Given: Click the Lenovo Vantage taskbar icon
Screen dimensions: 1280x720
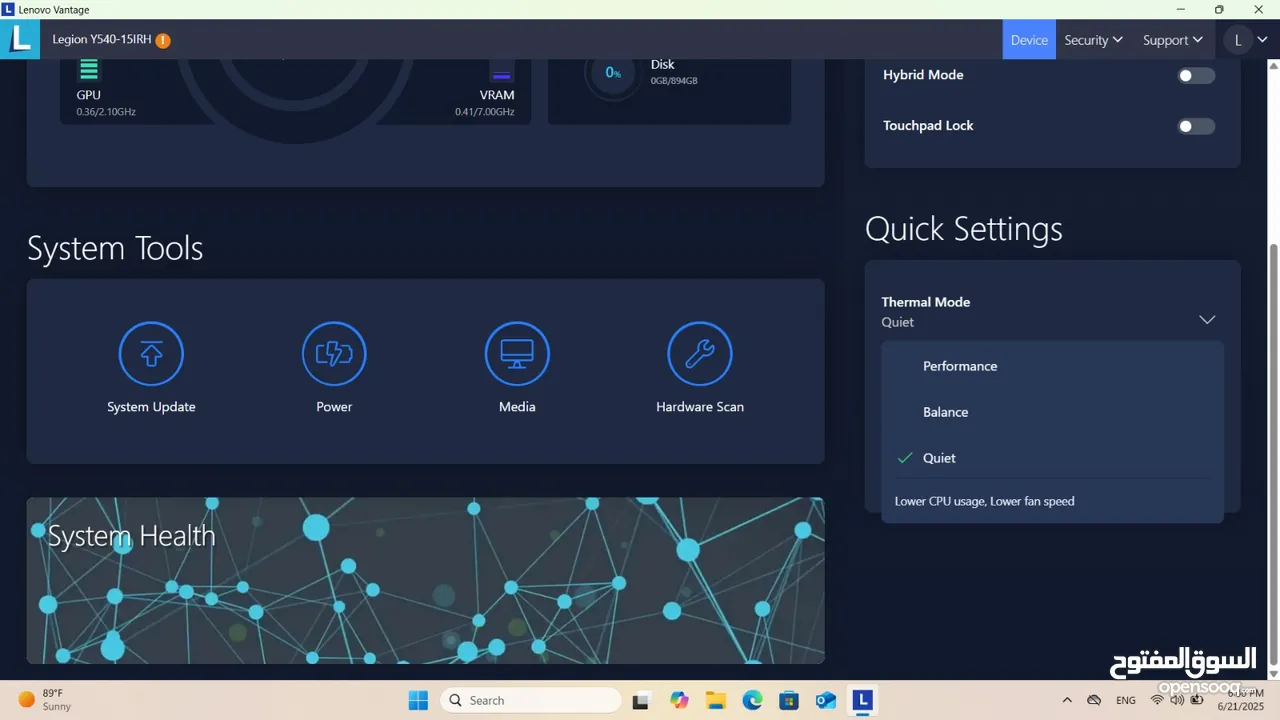Looking at the screenshot, I should (x=862, y=700).
